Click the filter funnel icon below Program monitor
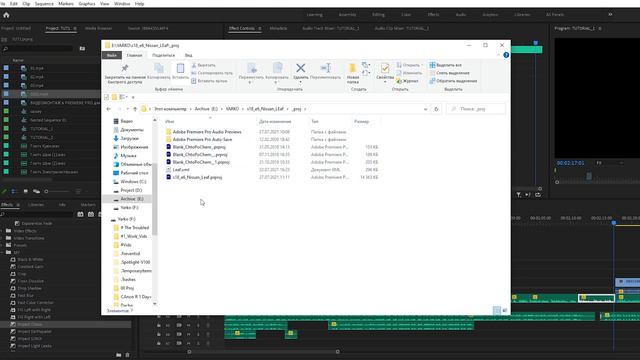Screen dimensions: 640x360 tap(518, 195)
